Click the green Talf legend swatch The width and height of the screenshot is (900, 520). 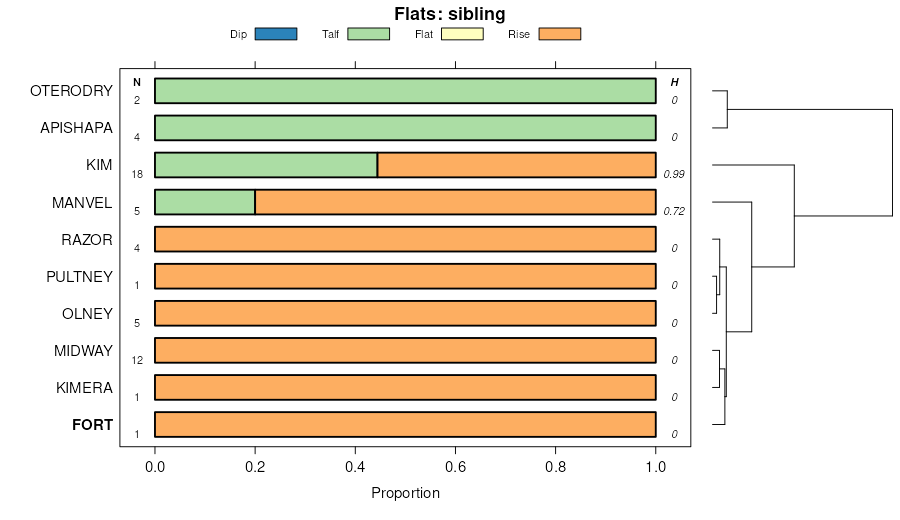click(x=368, y=34)
